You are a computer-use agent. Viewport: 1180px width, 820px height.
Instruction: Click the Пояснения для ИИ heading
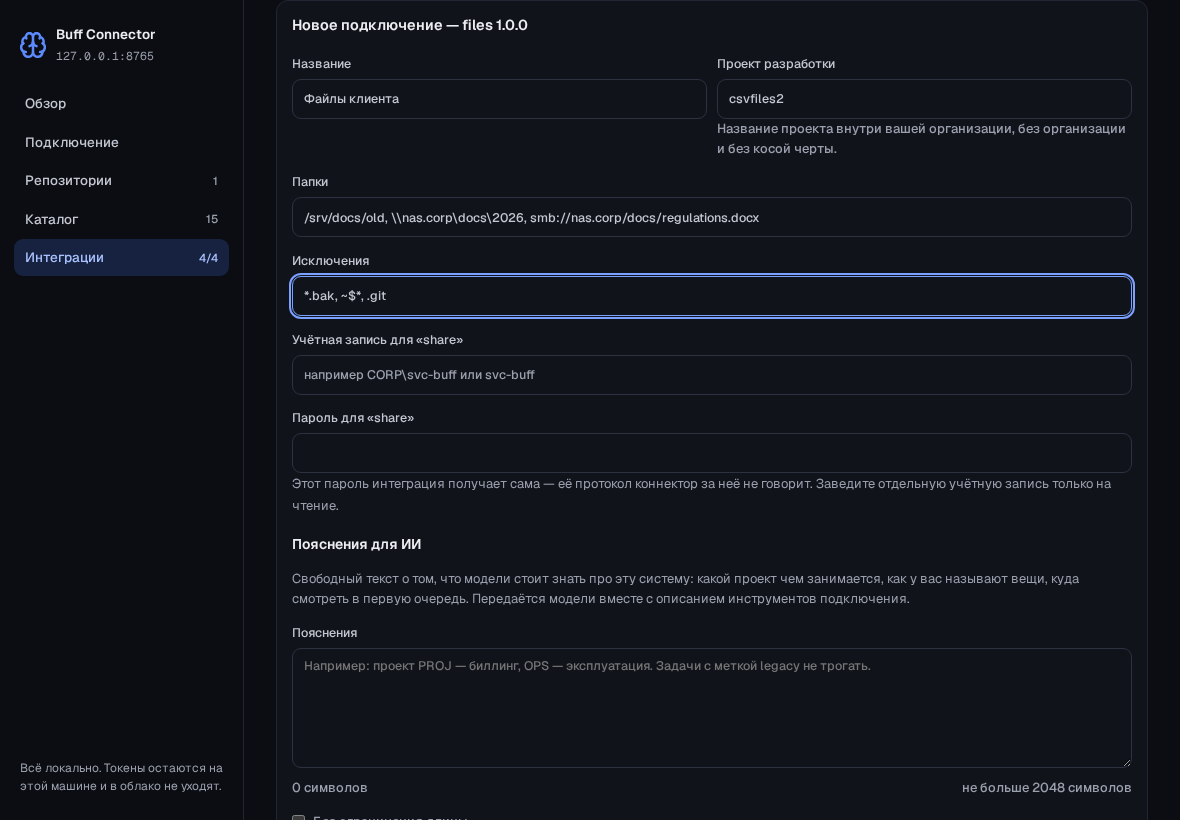click(357, 544)
